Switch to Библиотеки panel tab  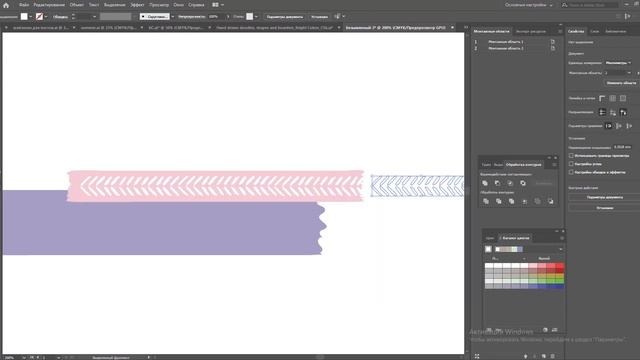pos(616,31)
